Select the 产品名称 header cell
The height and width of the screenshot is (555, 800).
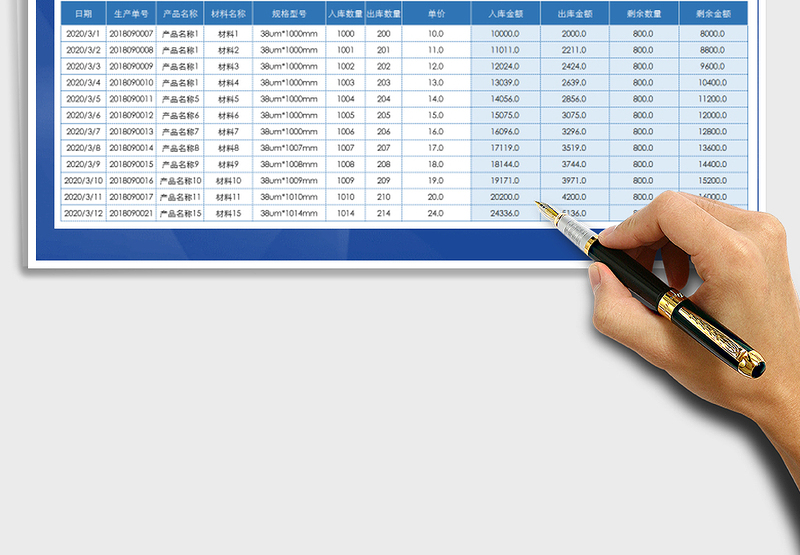[180, 14]
